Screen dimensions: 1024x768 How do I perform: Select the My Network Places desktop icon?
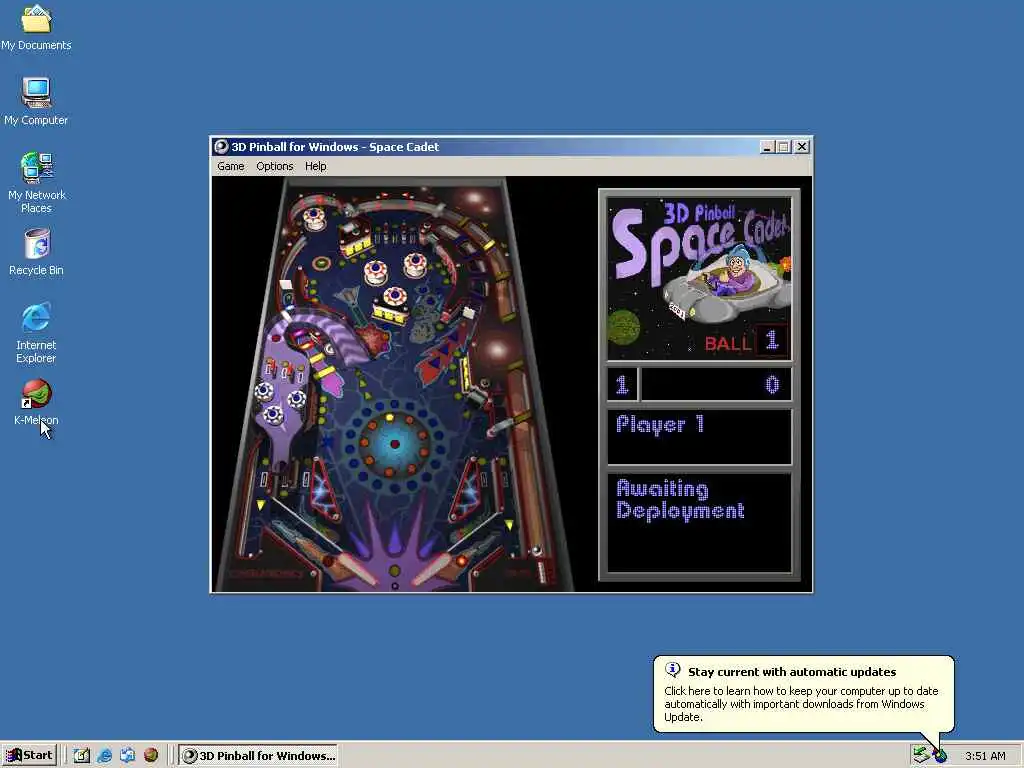pyautogui.click(x=36, y=183)
